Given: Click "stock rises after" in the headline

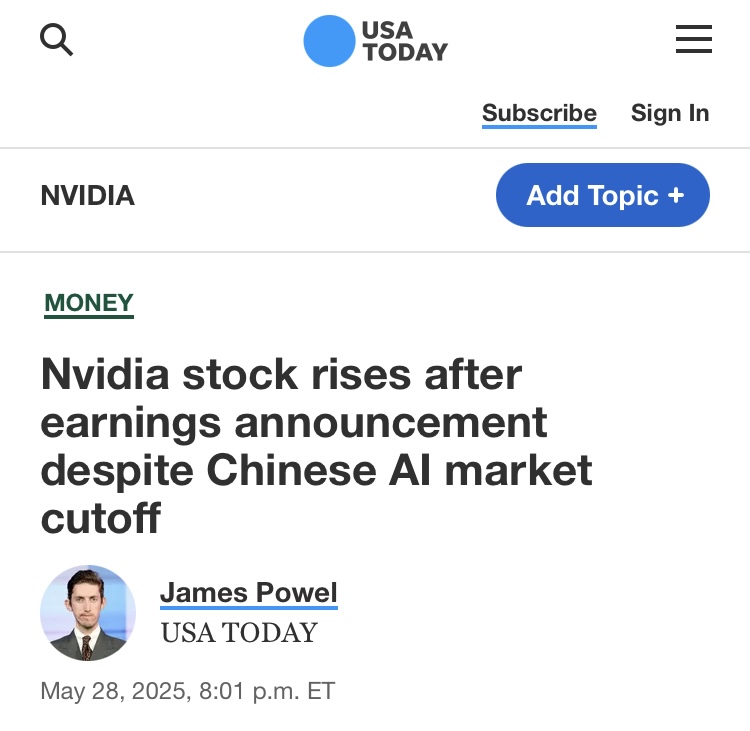Looking at the screenshot, I should (350, 374).
